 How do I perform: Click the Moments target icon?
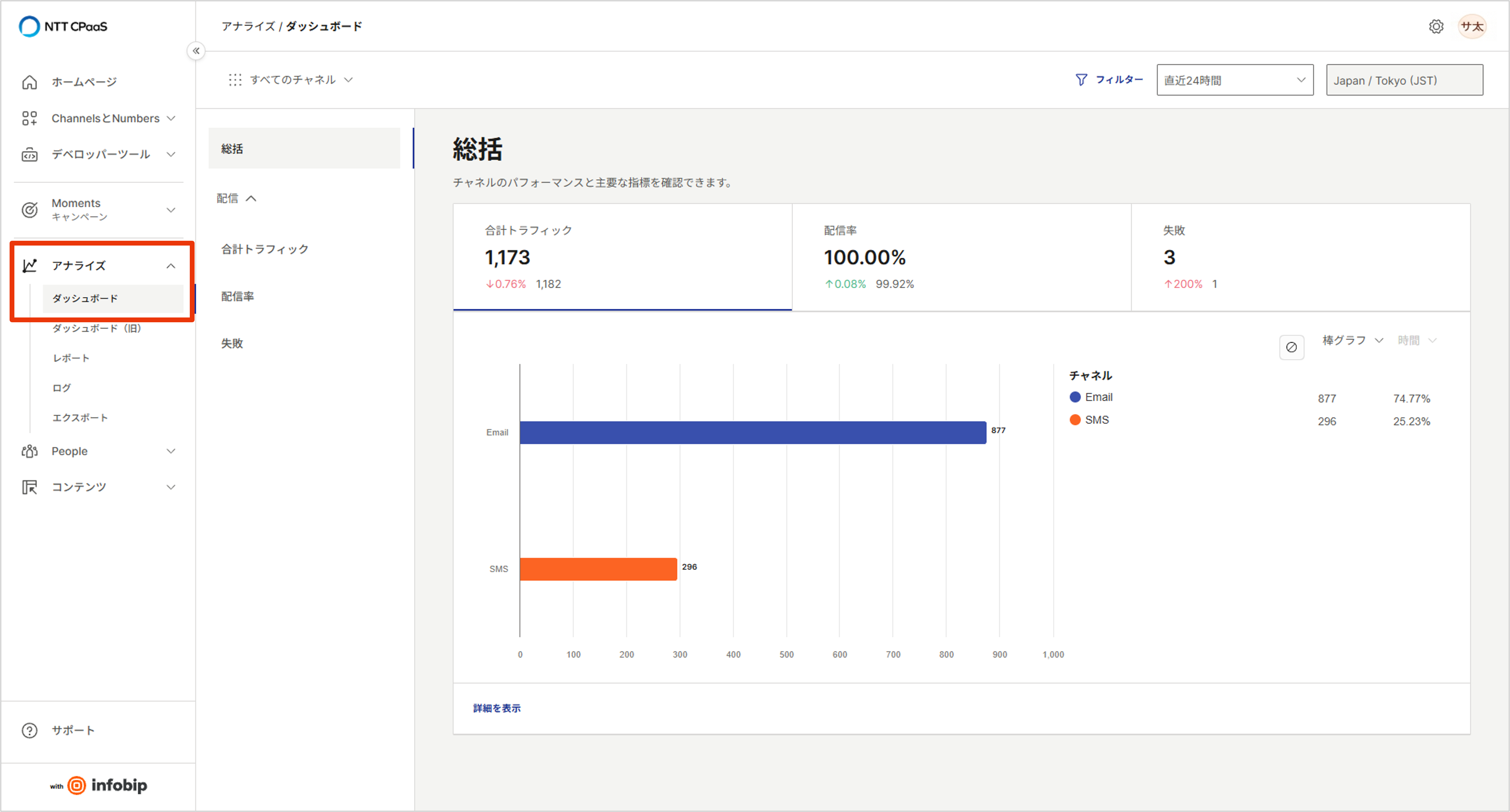click(x=29, y=210)
